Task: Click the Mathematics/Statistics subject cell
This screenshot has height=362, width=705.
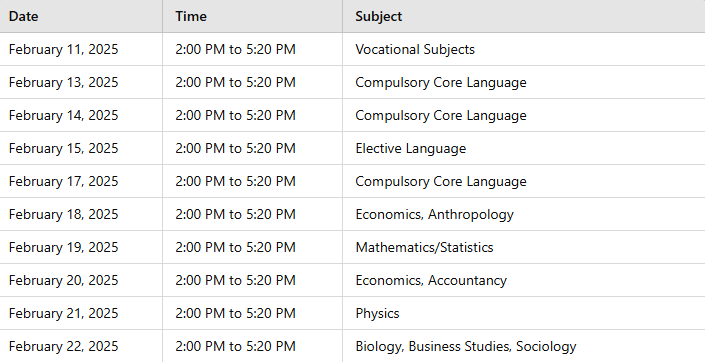Action: click(x=524, y=247)
